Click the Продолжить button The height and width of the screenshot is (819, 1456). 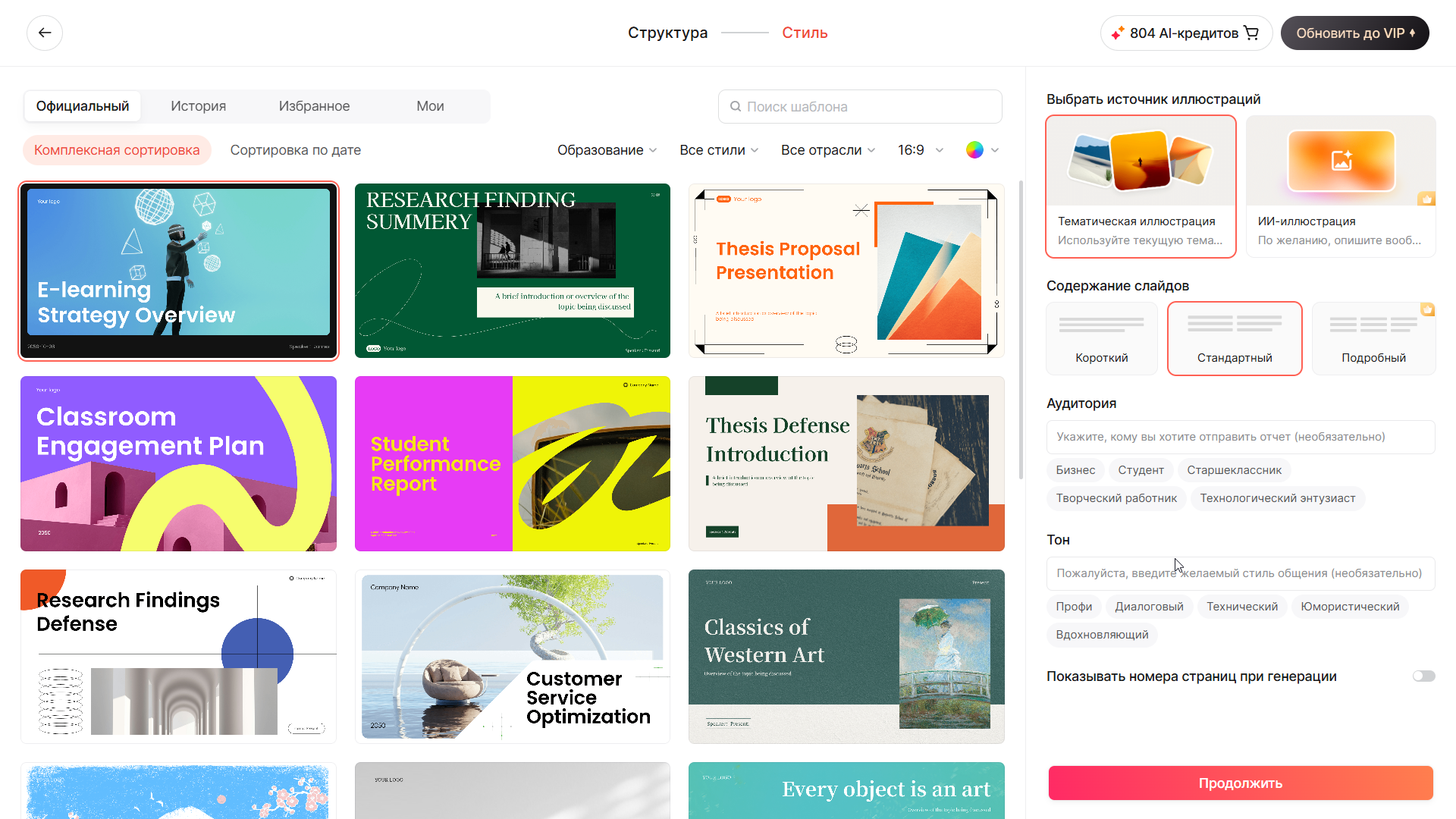pyautogui.click(x=1240, y=783)
